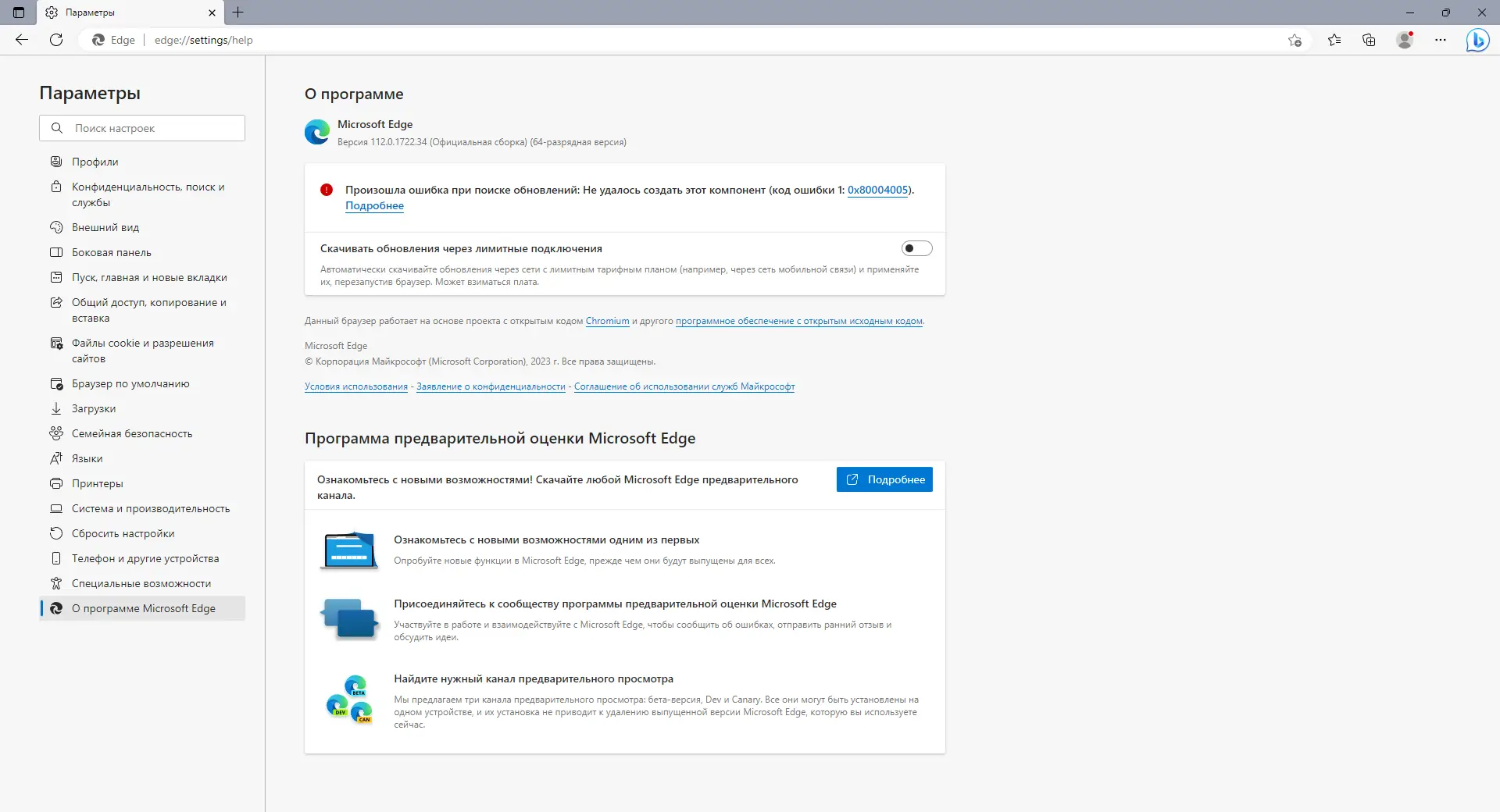Image resolution: width=1500 pixels, height=812 pixels.
Task: Click the red update error icon
Action: click(327, 190)
